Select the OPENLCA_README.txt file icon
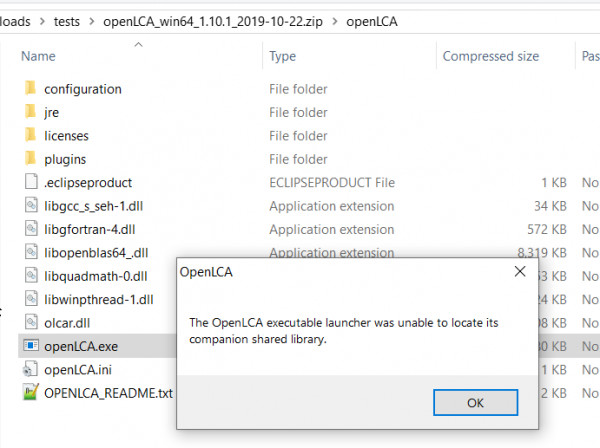The height and width of the screenshot is (448, 600). pos(31,392)
